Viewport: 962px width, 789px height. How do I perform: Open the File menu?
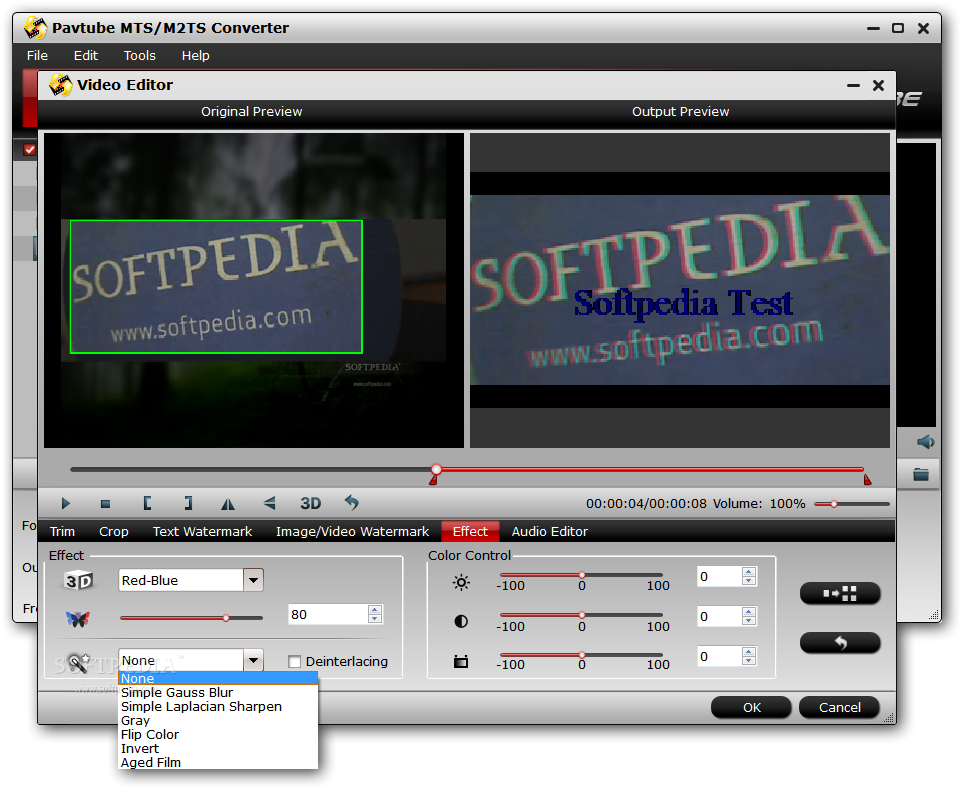click(37, 55)
